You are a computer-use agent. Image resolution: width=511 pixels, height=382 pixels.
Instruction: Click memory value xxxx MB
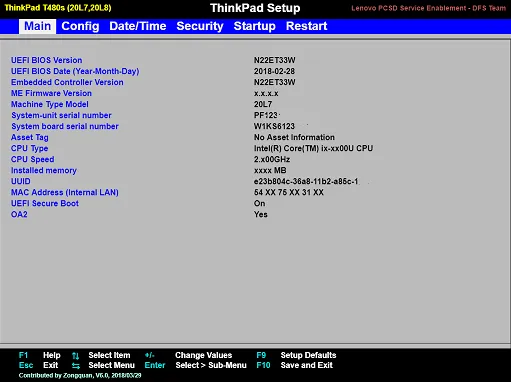point(270,170)
